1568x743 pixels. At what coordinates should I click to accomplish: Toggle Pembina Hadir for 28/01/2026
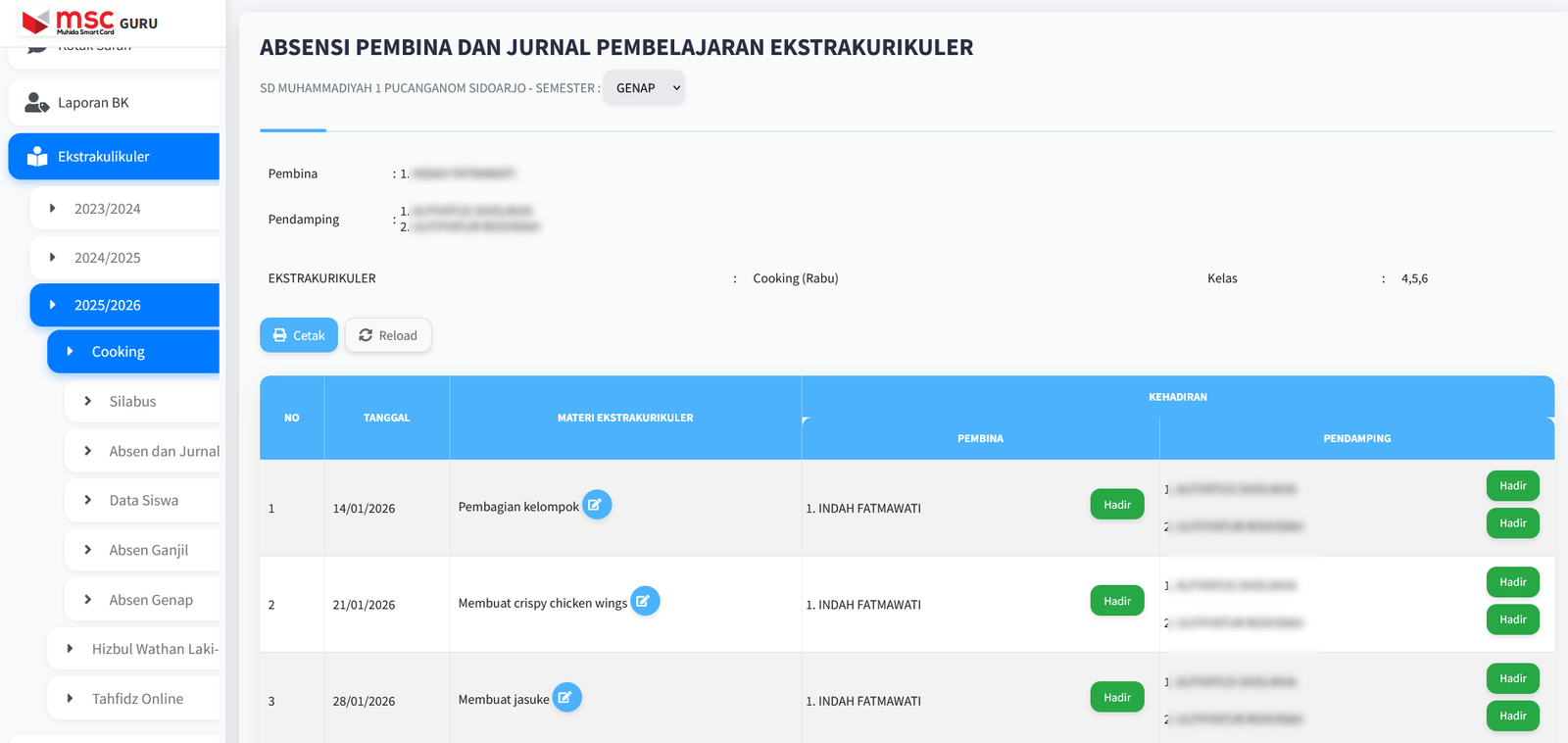click(1117, 697)
